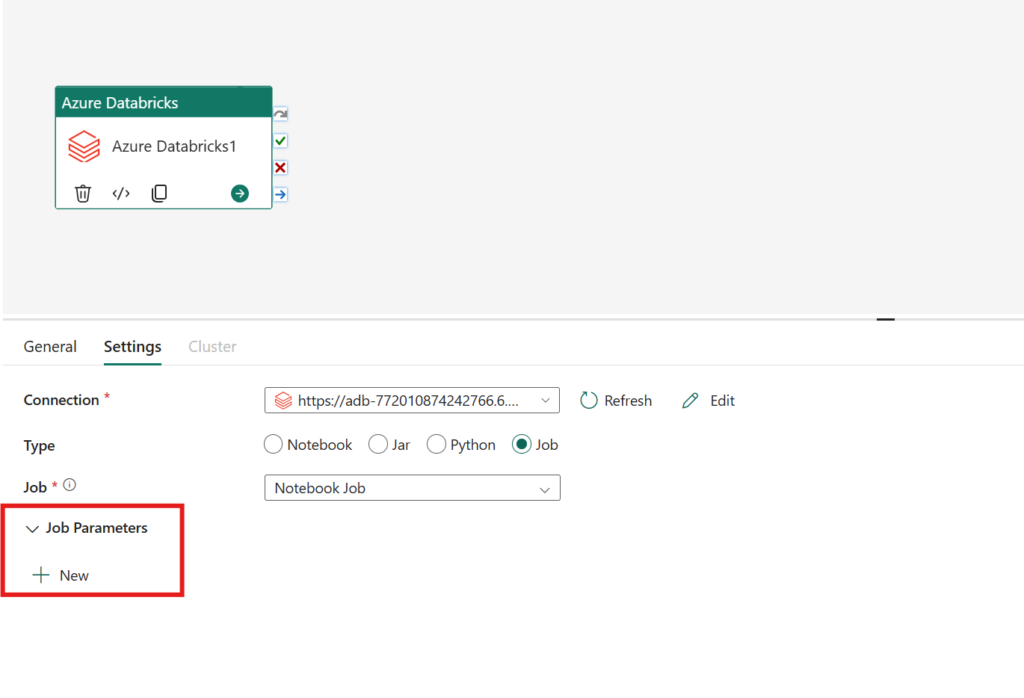The height and width of the screenshot is (698, 1024).
Task: Add a New job parameter
Action: (x=61, y=575)
